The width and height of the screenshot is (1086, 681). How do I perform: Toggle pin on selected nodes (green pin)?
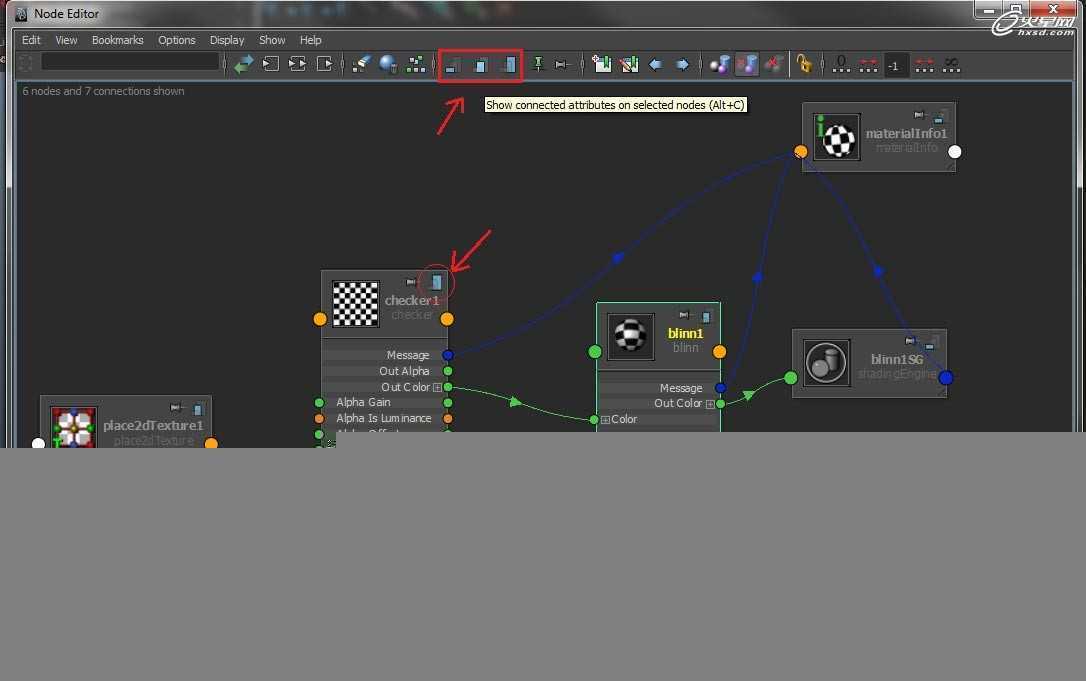point(538,64)
